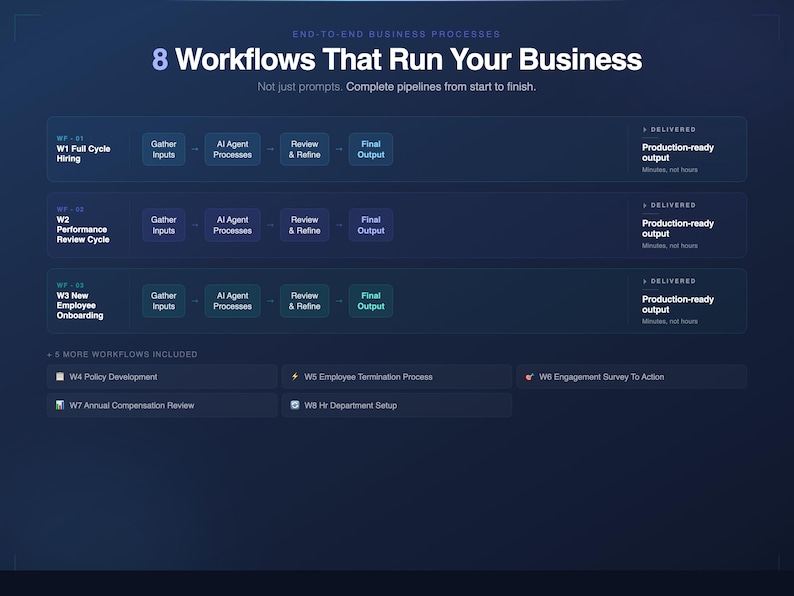The width and height of the screenshot is (794, 596).
Task: Click Production-ready output in the W2 row
Action: [x=678, y=228]
